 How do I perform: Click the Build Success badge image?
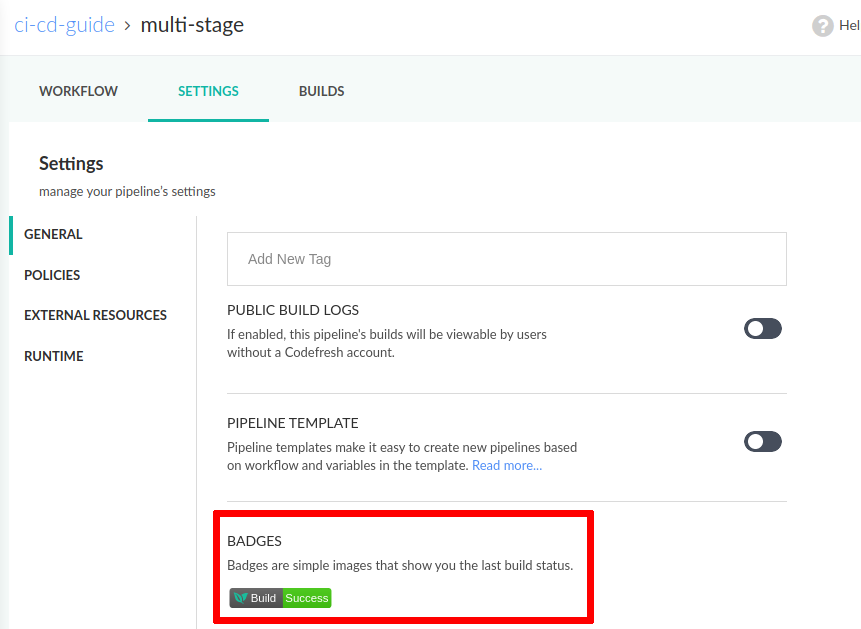click(x=281, y=598)
